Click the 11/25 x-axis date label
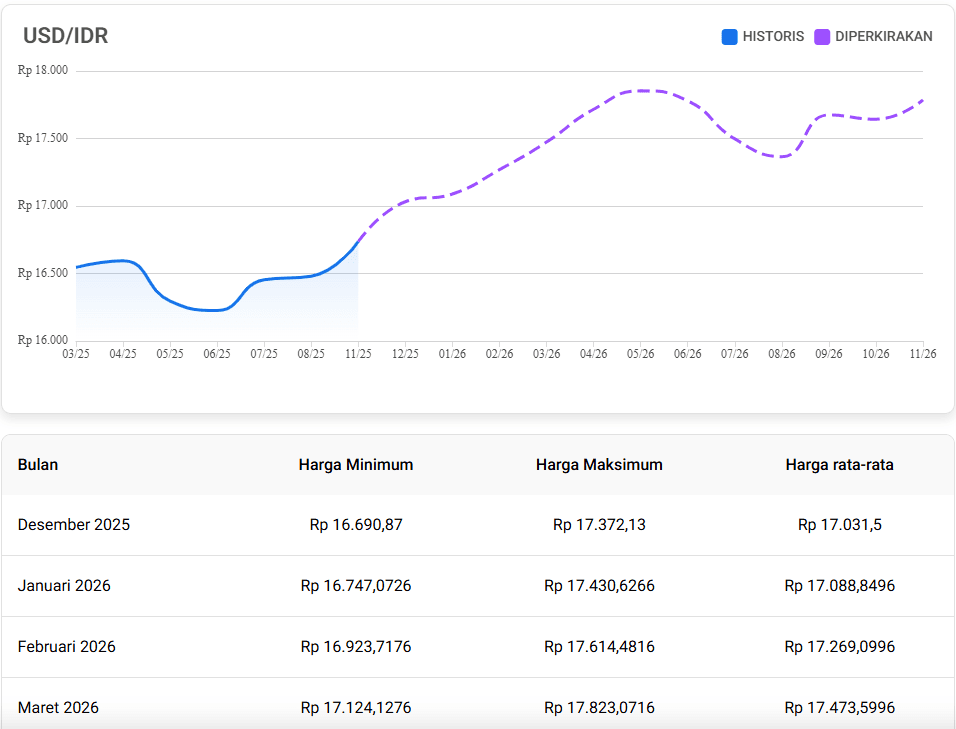 point(358,354)
